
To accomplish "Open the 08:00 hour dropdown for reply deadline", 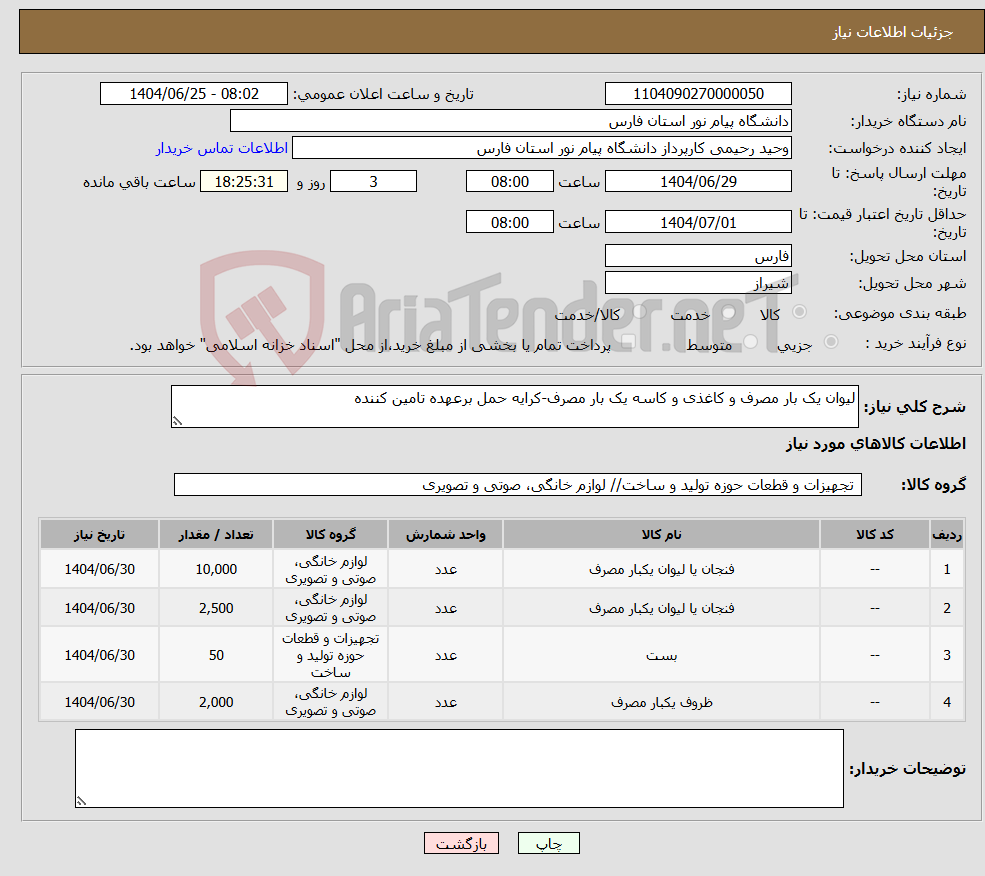I will 510,181.
